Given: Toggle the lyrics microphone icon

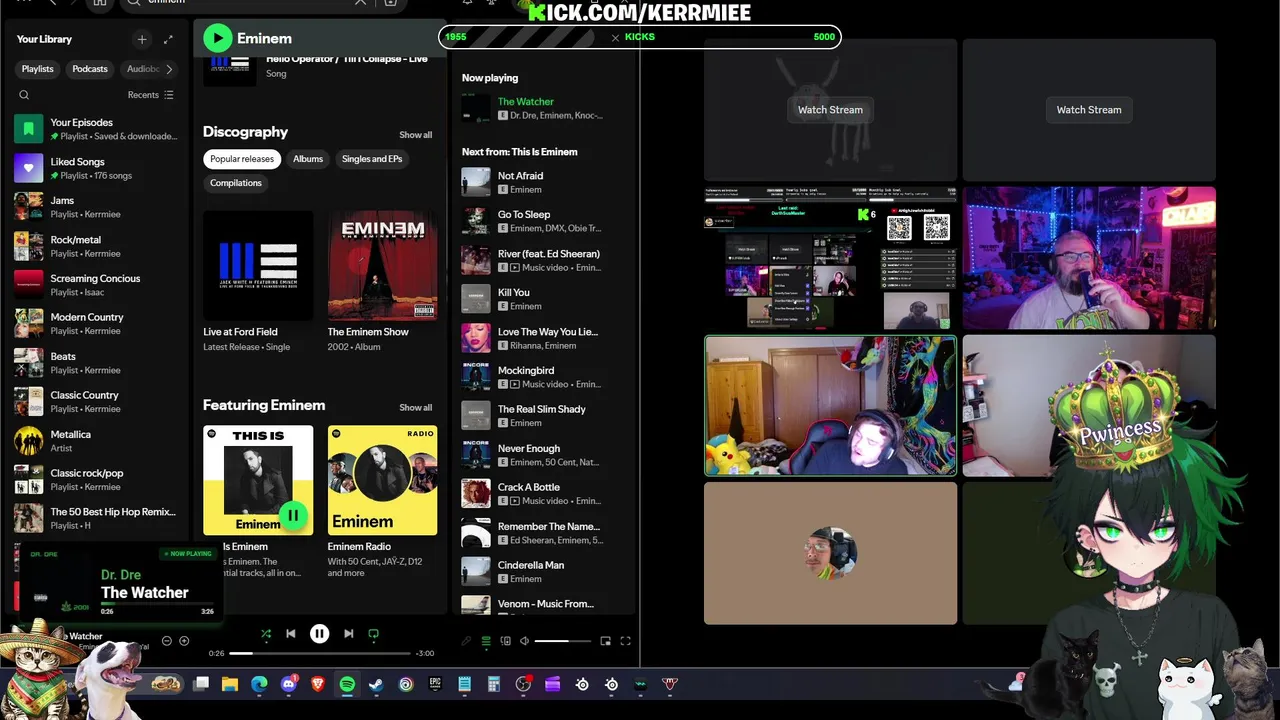Looking at the screenshot, I should pos(466,641).
